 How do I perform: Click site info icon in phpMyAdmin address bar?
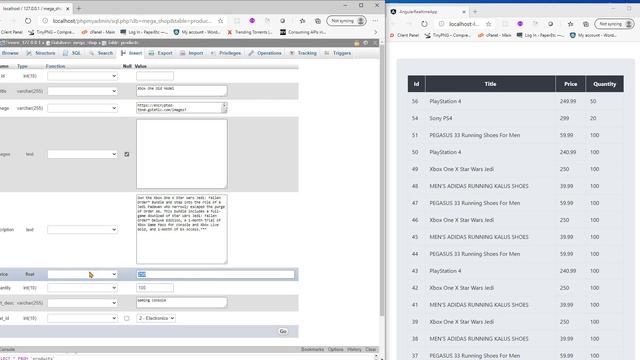[45, 21]
